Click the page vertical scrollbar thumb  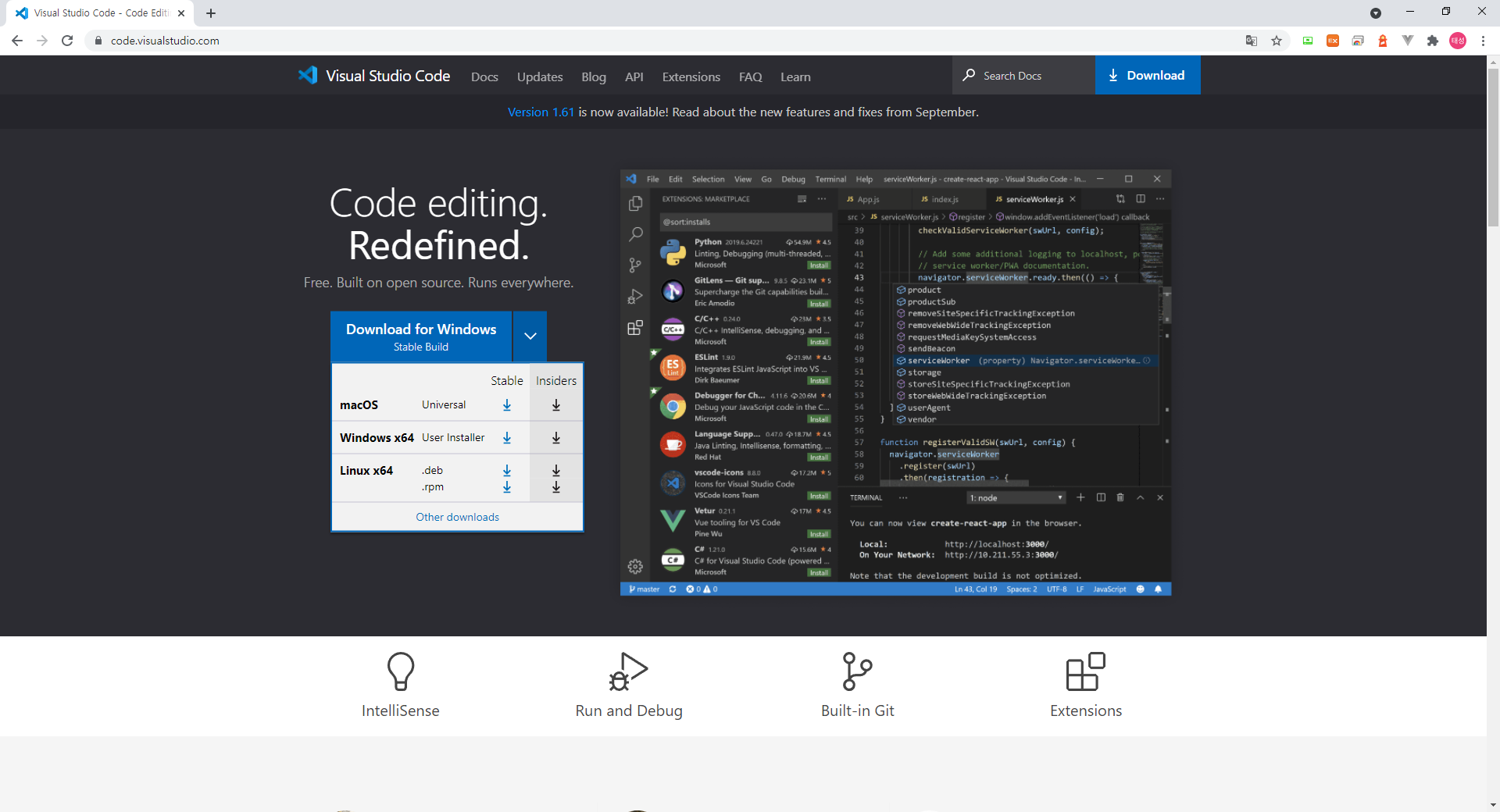1493,147
